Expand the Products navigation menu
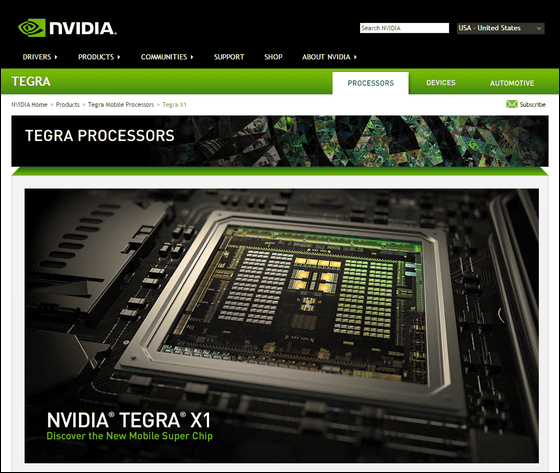This screenshot has width=560, height=473. pyautogui.click(x=99, y=57)
